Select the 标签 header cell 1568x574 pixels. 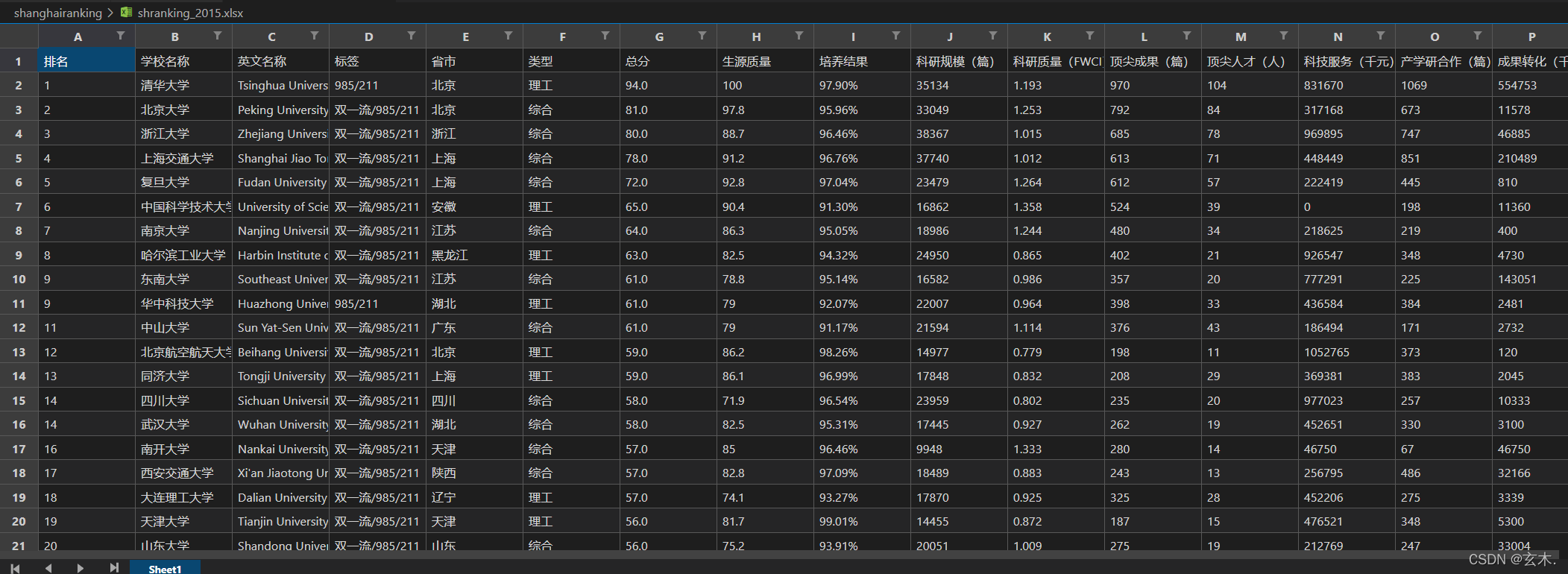(377, 61)
